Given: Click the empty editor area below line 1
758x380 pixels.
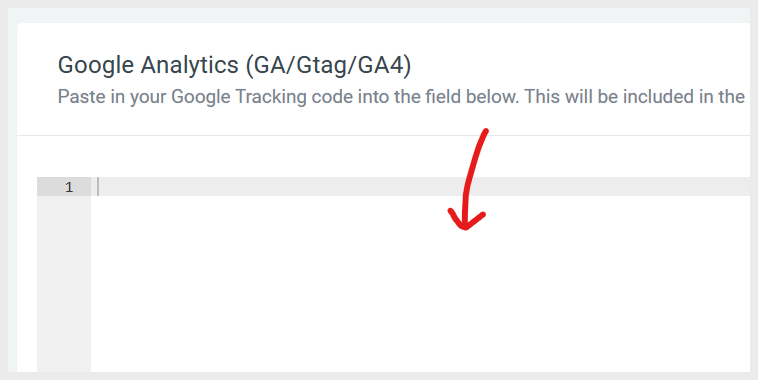Looking at the screenshot, I should tap(420, 284).
